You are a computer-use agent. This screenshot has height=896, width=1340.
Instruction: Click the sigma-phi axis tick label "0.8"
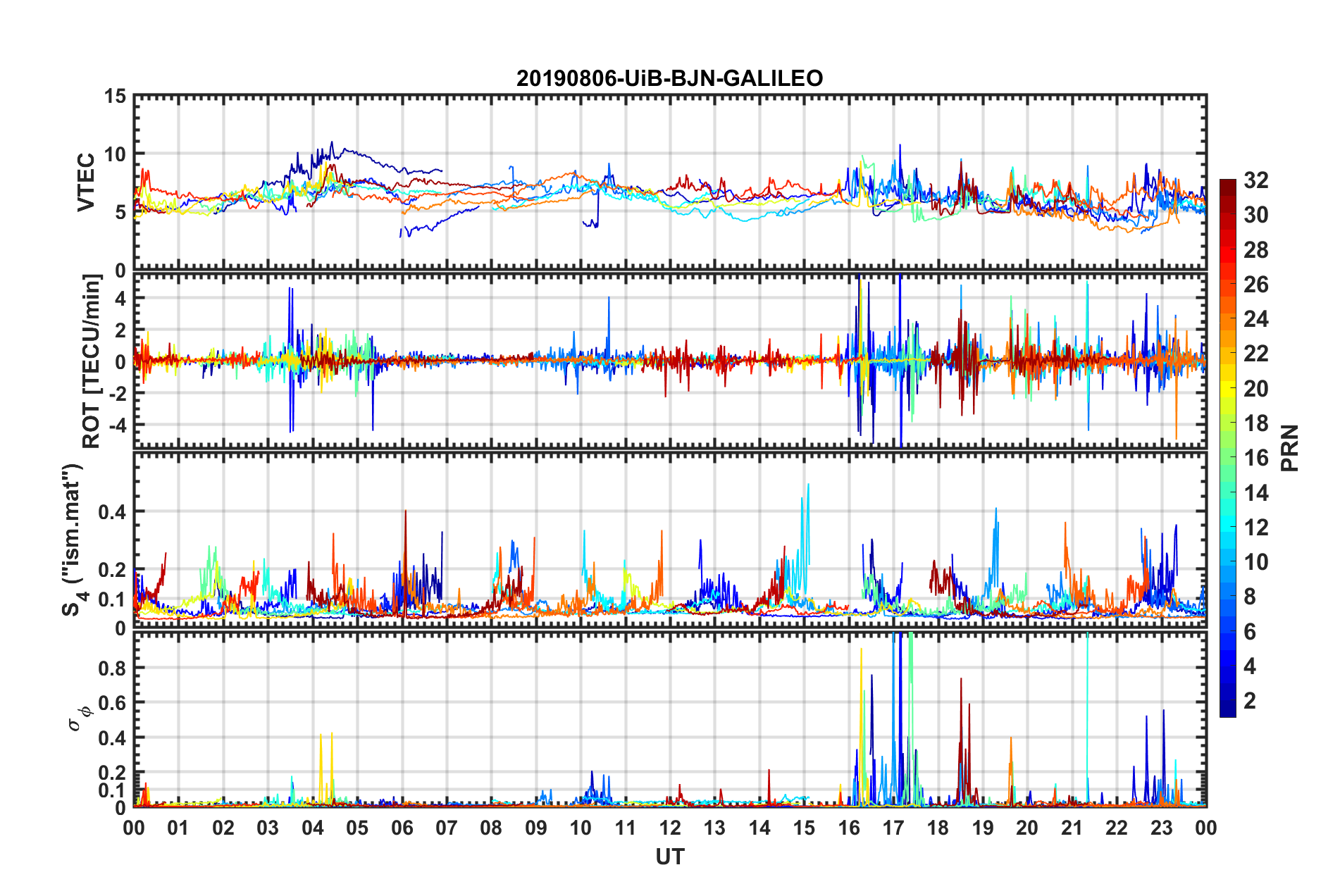[112, 668]
